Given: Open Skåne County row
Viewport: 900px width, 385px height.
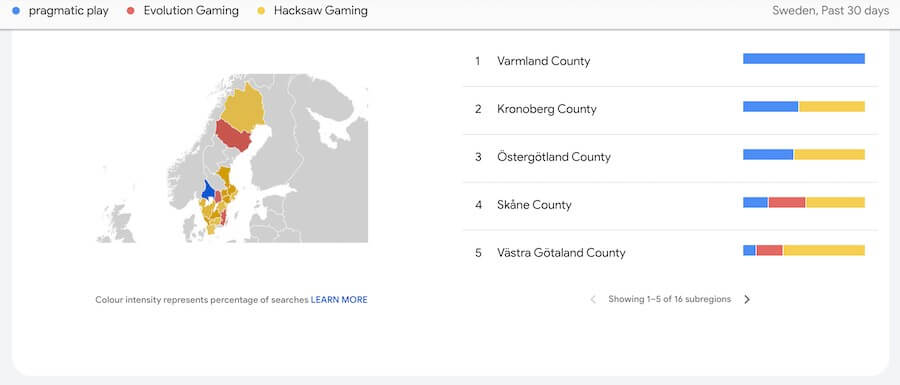Looking at the screenshot, I should (670, 204).
